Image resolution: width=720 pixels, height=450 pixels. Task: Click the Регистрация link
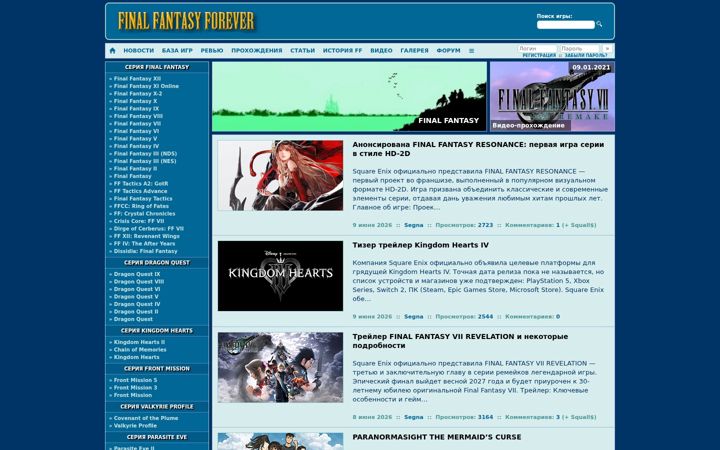click(539, 55)
